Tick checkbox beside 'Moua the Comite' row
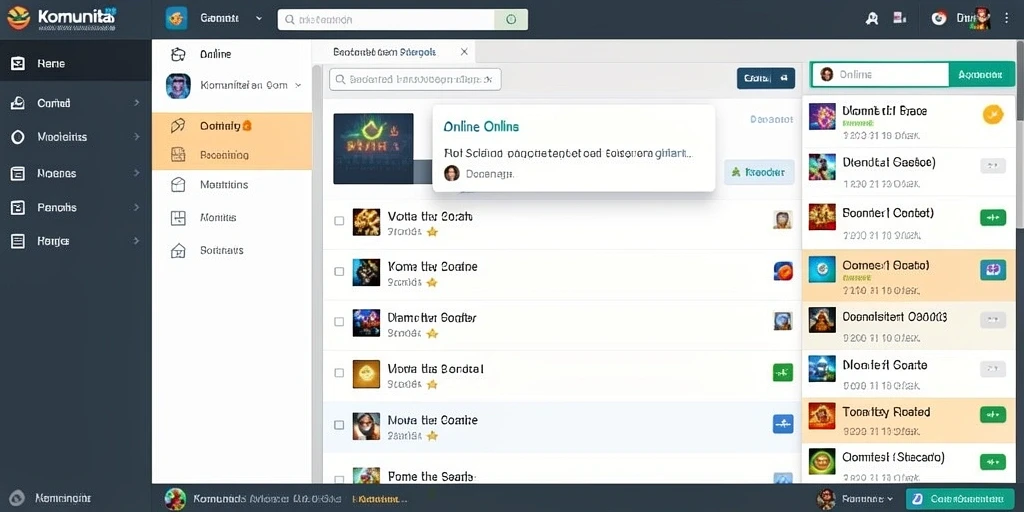 point(339,424)
